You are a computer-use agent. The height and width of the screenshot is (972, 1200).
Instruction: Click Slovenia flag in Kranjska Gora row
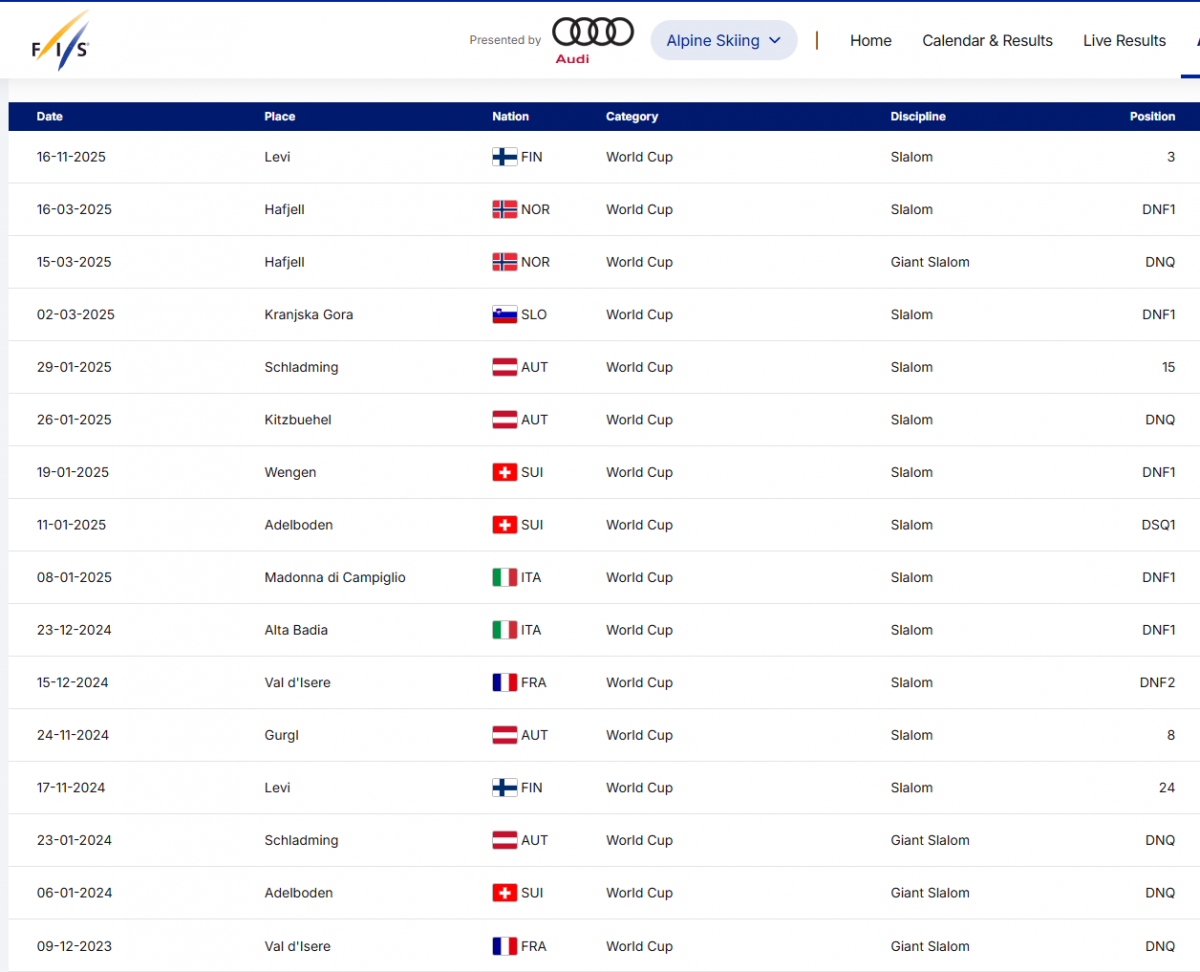tap(505, 315)
